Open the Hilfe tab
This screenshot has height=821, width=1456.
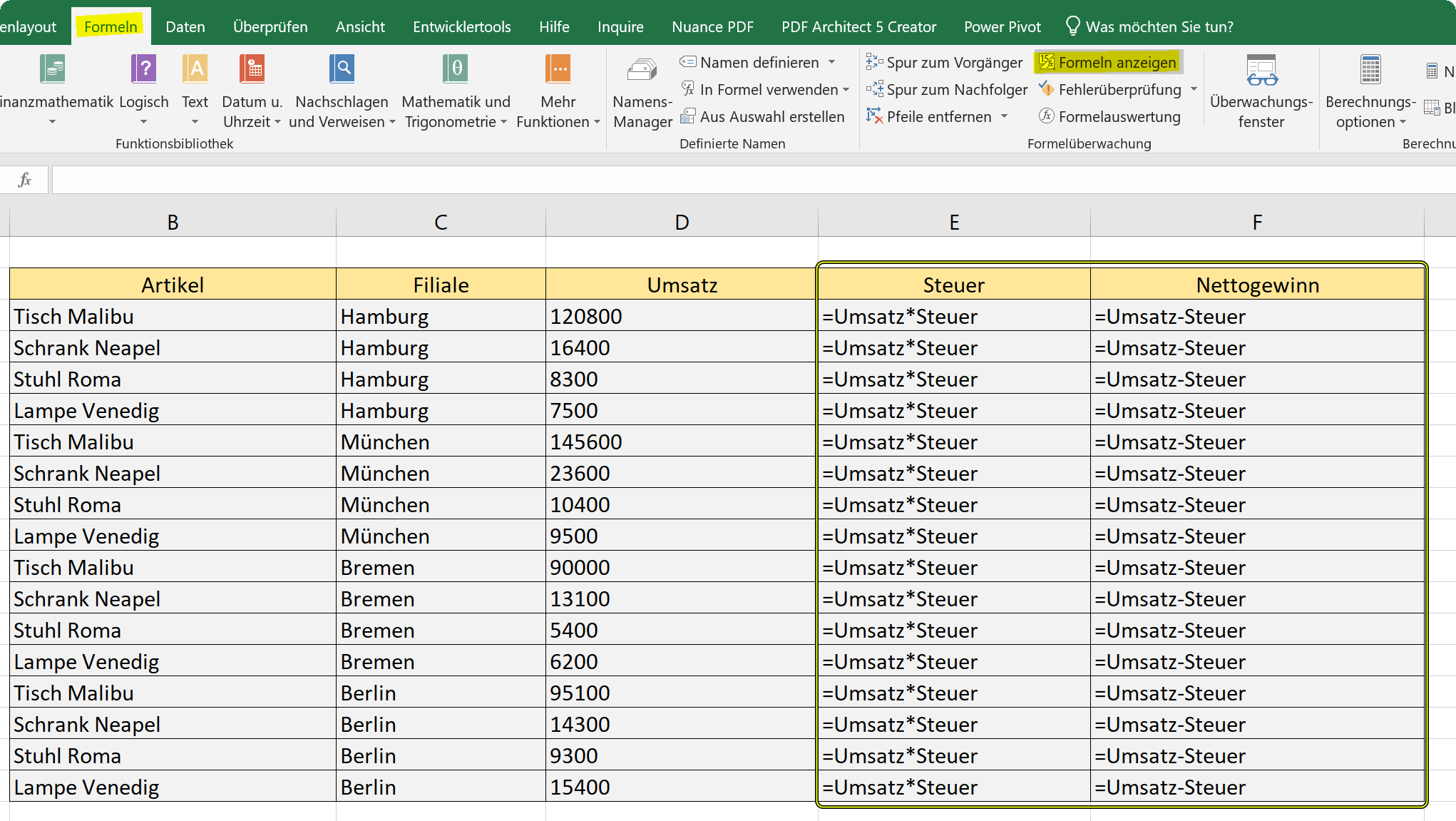[x=554, y=26]
